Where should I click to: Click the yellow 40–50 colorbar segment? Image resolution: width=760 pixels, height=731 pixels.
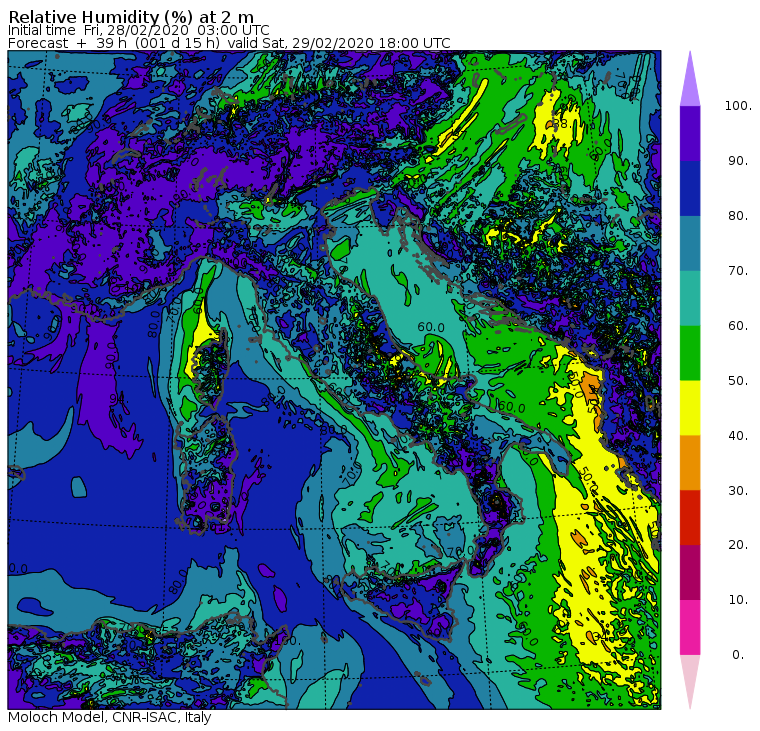[690, 408]
